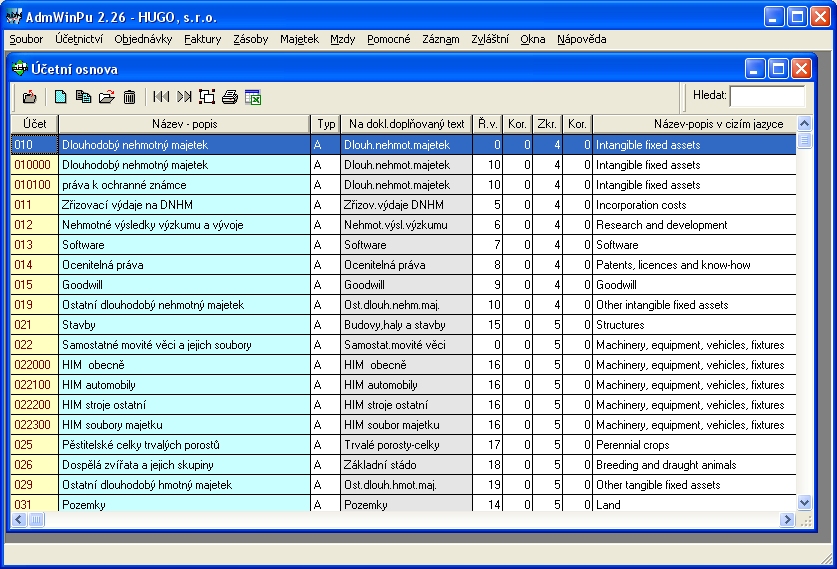Select account 013 cell
Screen dimensions: 837x569
click(35, 244)
